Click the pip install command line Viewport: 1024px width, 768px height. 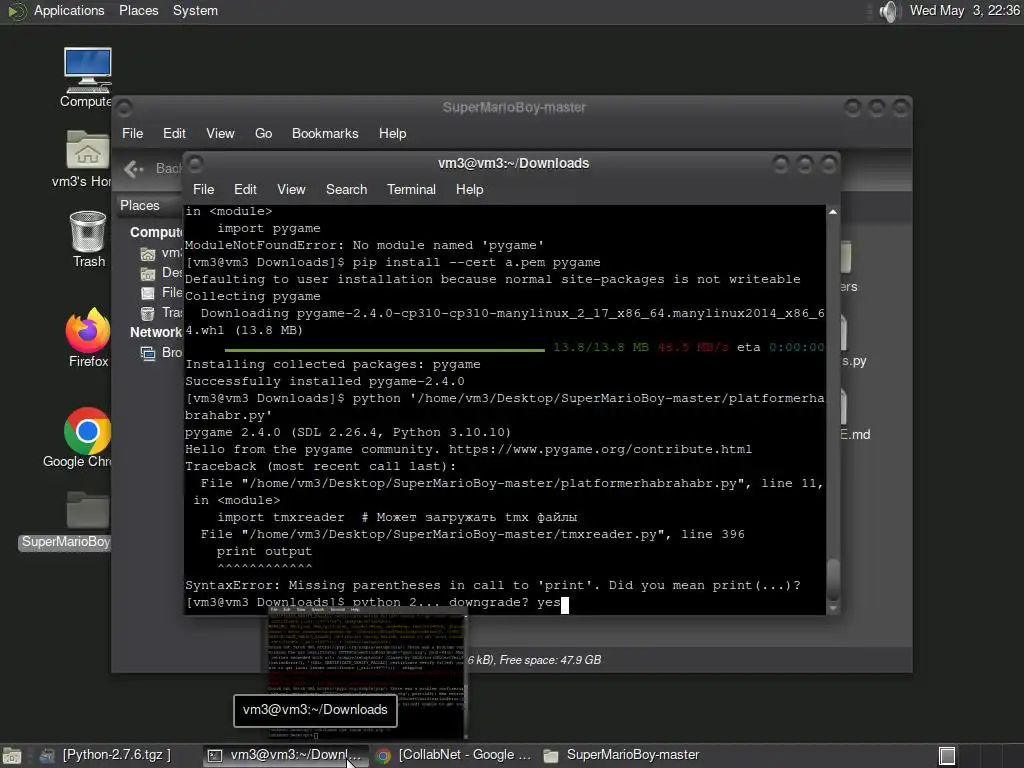(x=392, y=263)
